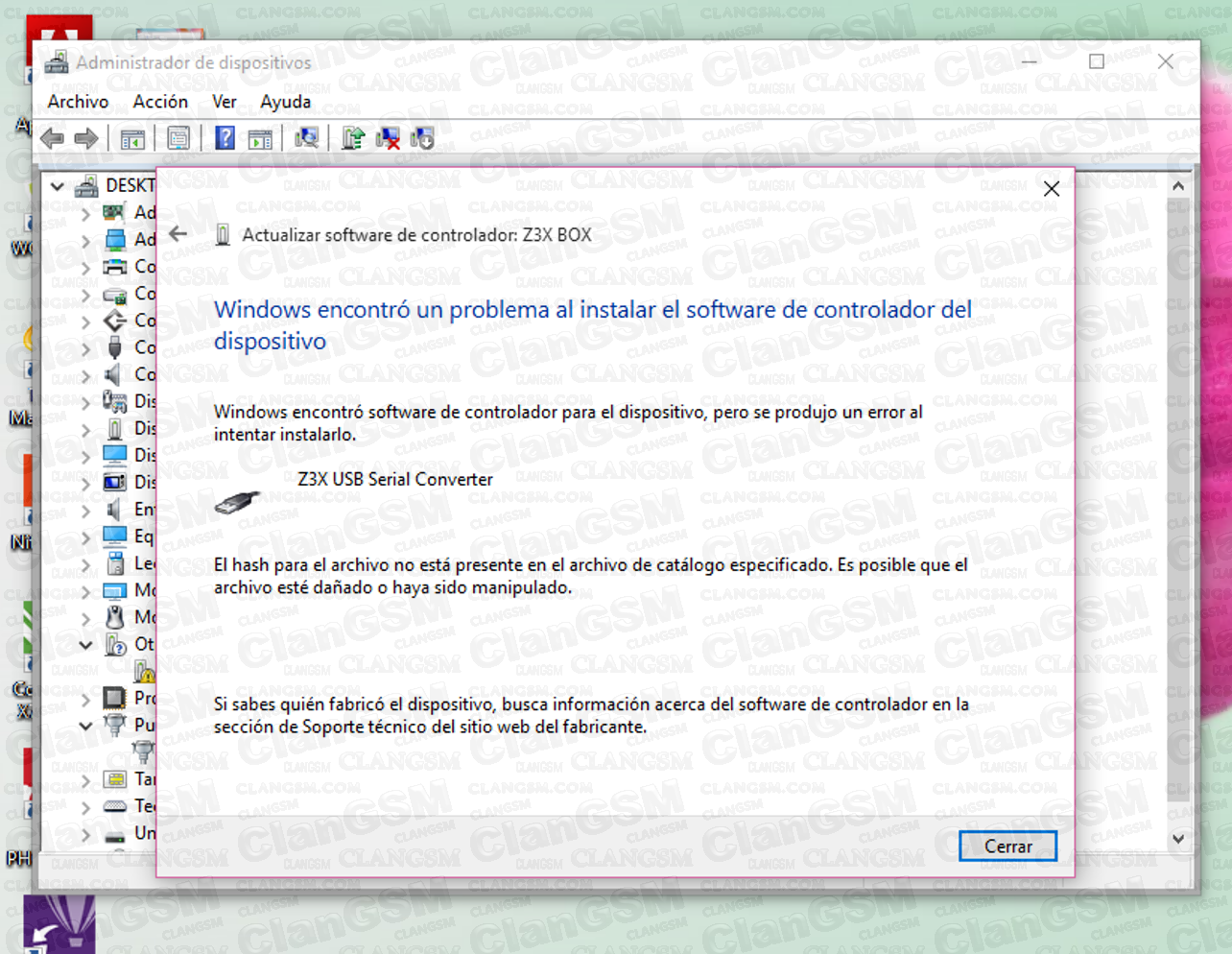Maximize the Administrador de dispositivos window

point(1097,61)
